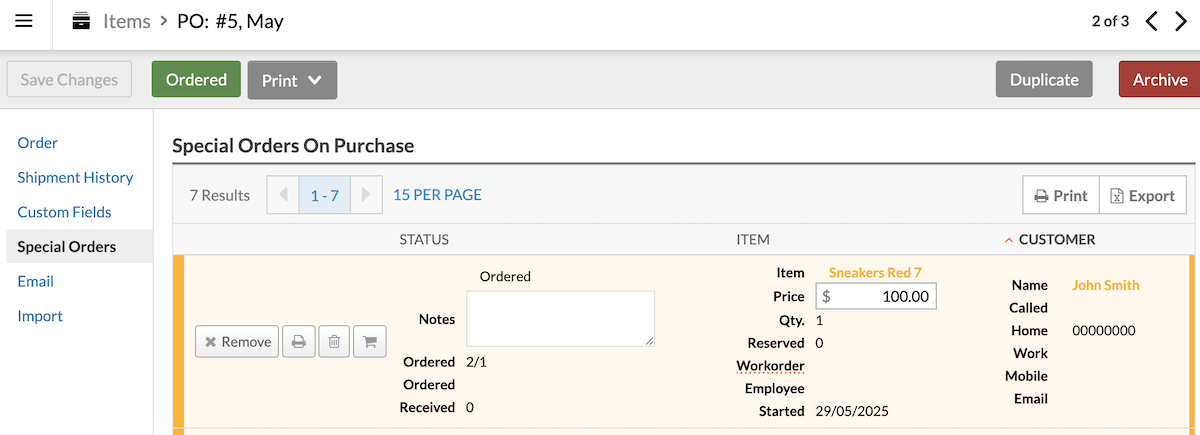This screenshot has height=435, width=1200.
Task: Open the Shipment History section
Action: (75, 177)
